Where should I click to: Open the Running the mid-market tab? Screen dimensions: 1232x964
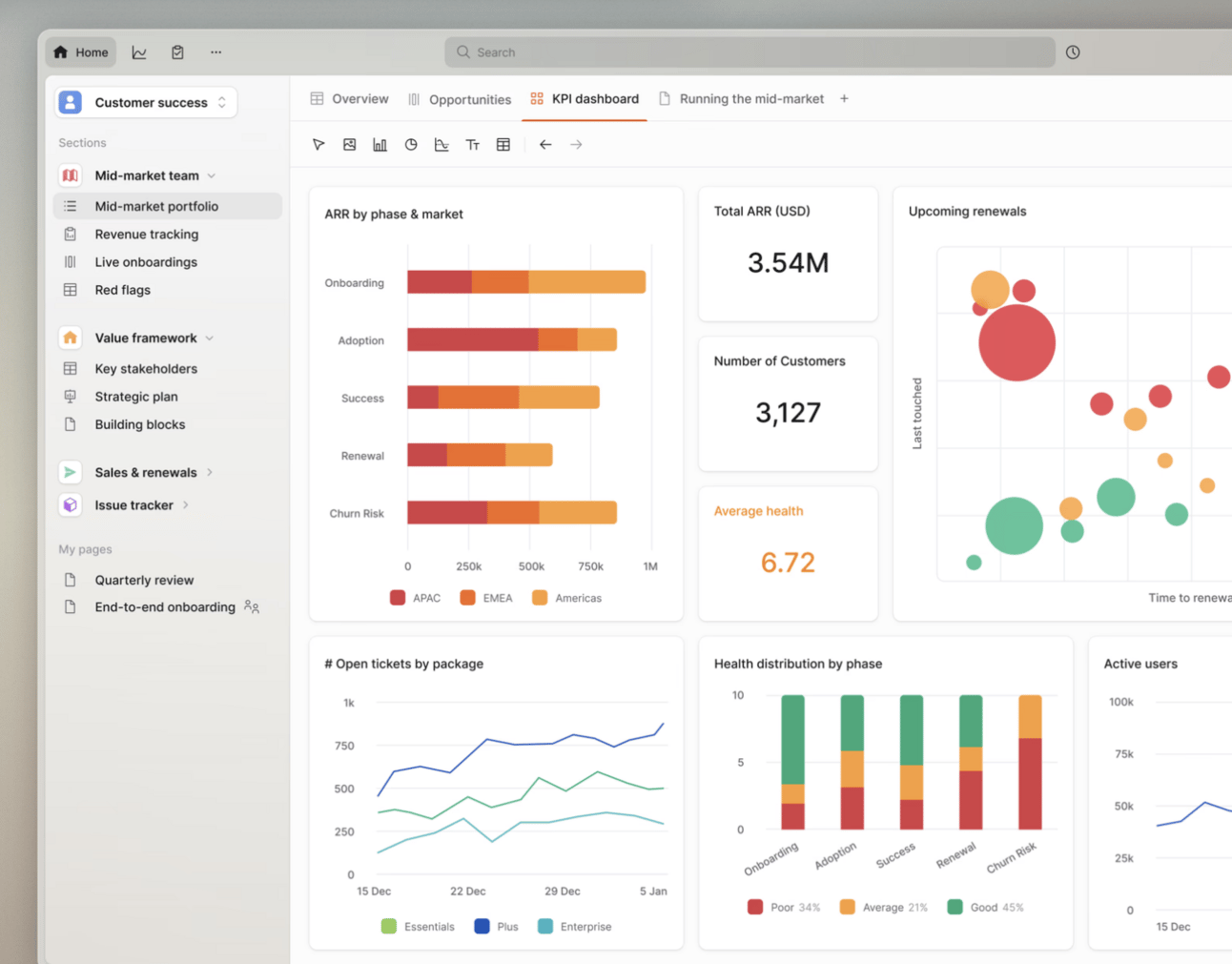(741, 99)
